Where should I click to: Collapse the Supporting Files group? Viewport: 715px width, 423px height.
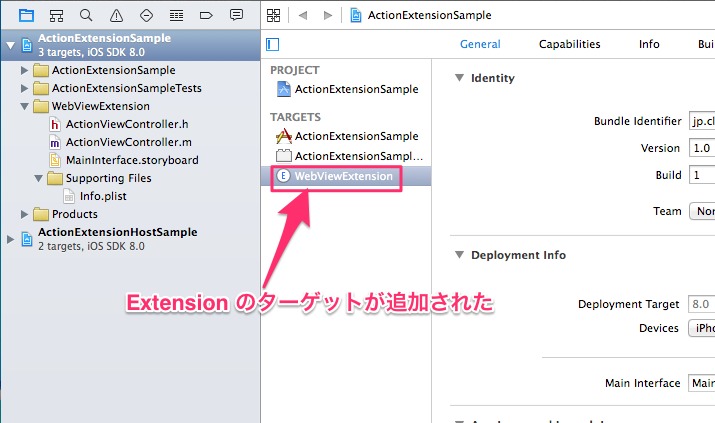click(38, 178)
